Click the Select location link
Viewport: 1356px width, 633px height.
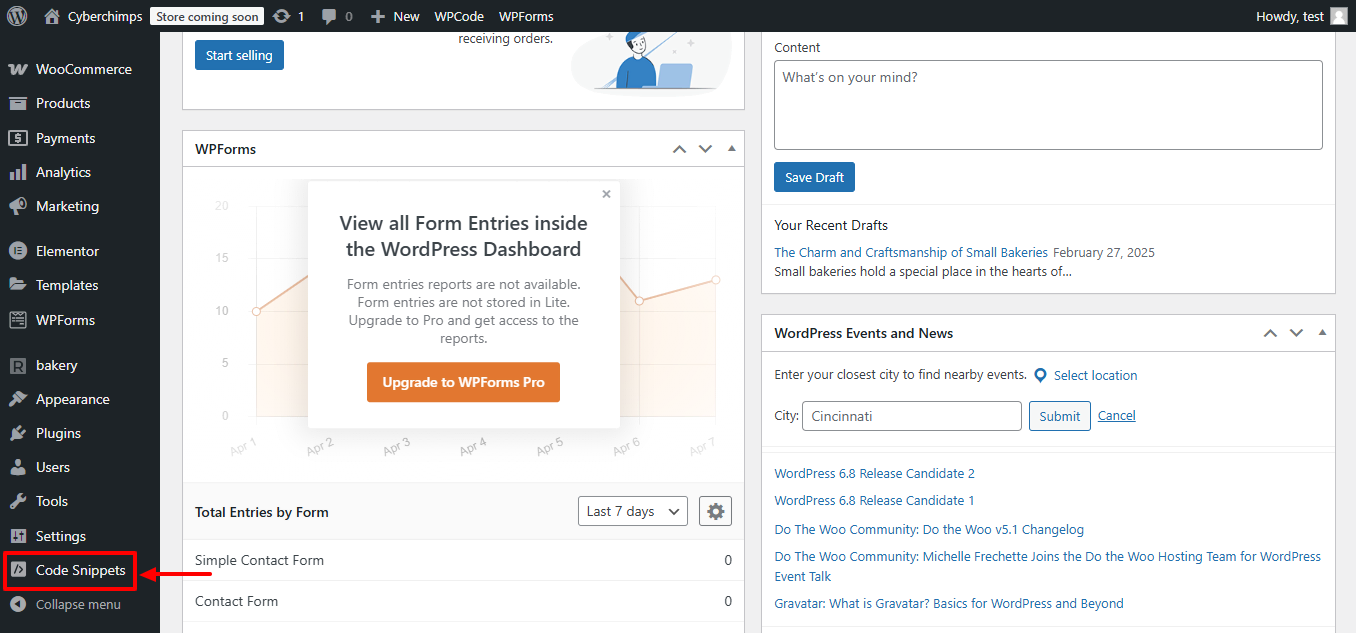click(1095, 375)
